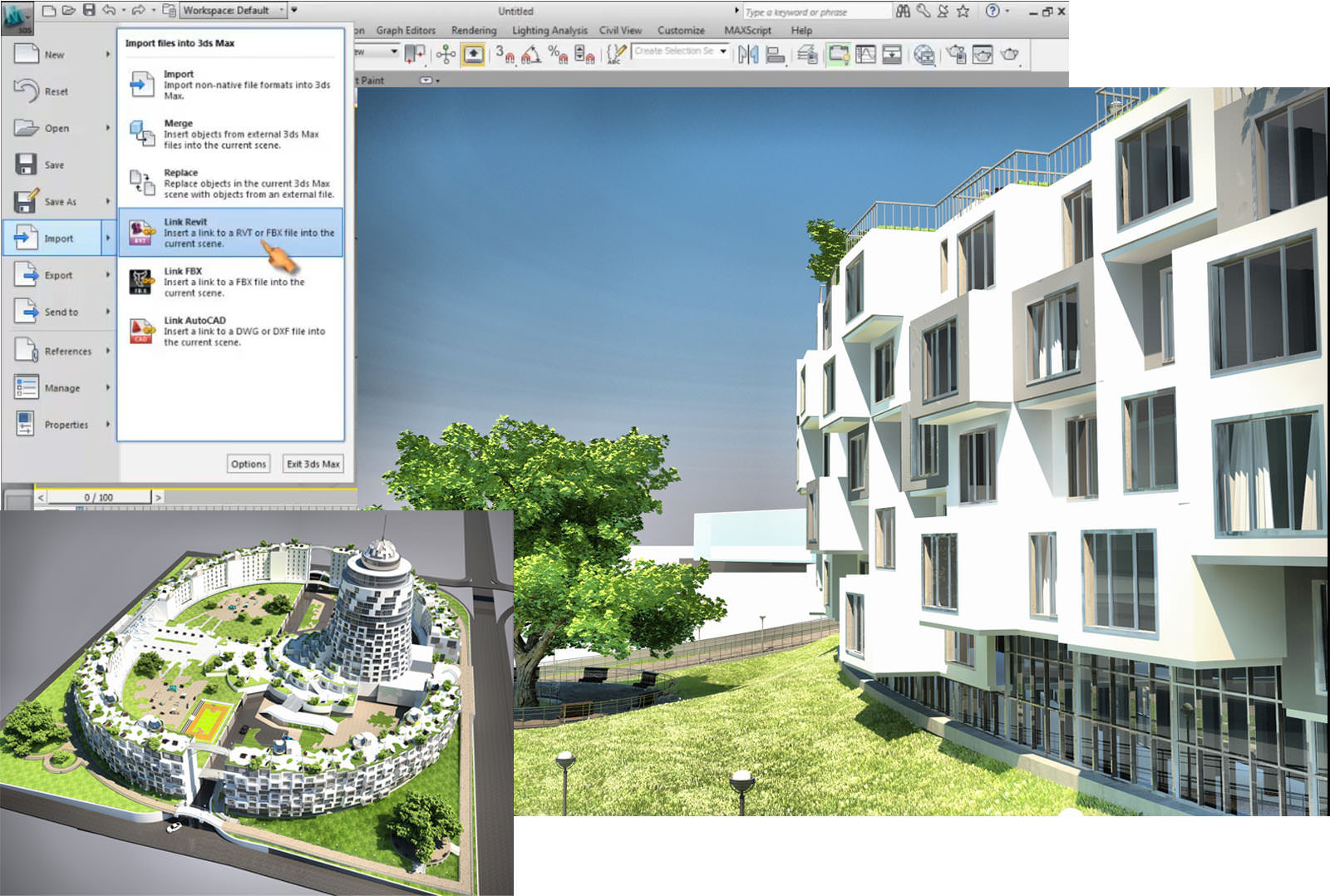Open the Curve Editor icon
The width and height of the screenshot is (1330, 896).
[865, 55]
